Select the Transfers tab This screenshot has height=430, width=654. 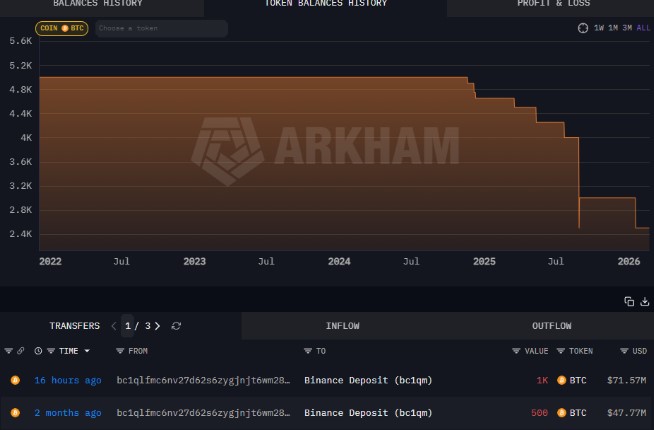(x=75, y=326)
